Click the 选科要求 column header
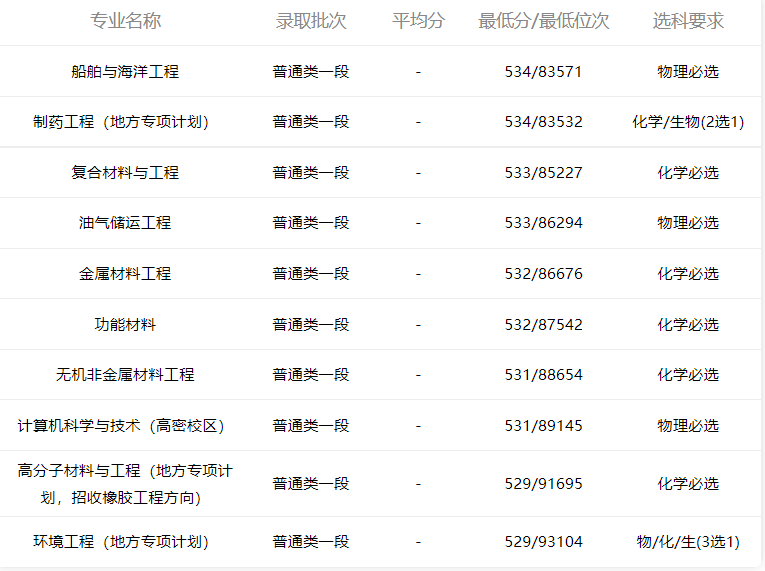 click(688, 21)
